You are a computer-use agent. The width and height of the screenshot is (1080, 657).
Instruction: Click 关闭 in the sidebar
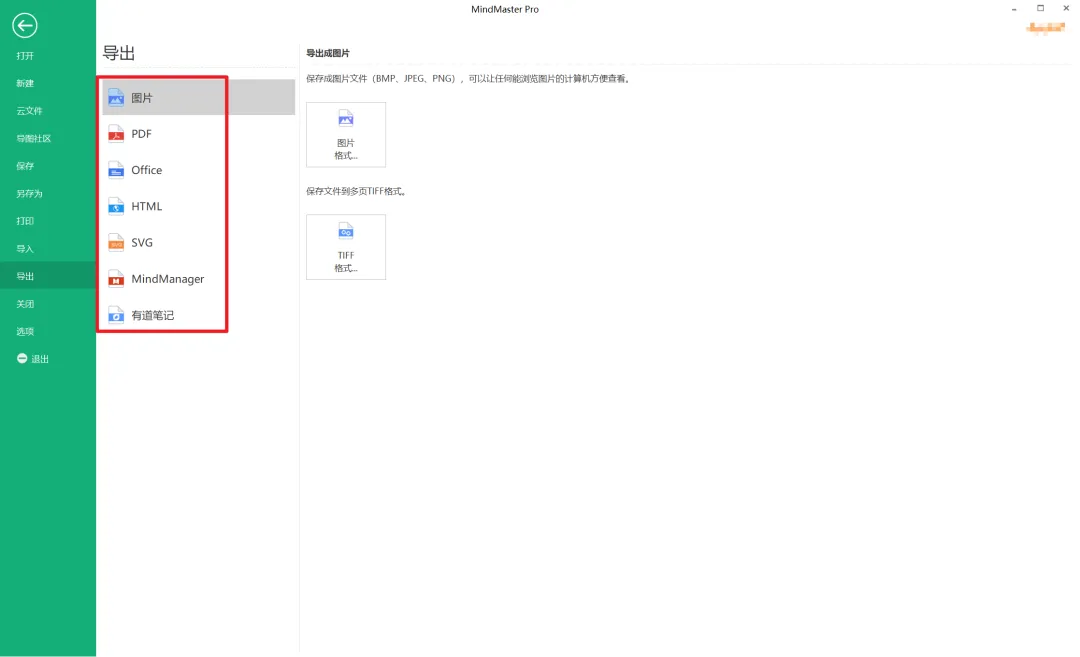[x=25, y=304]
